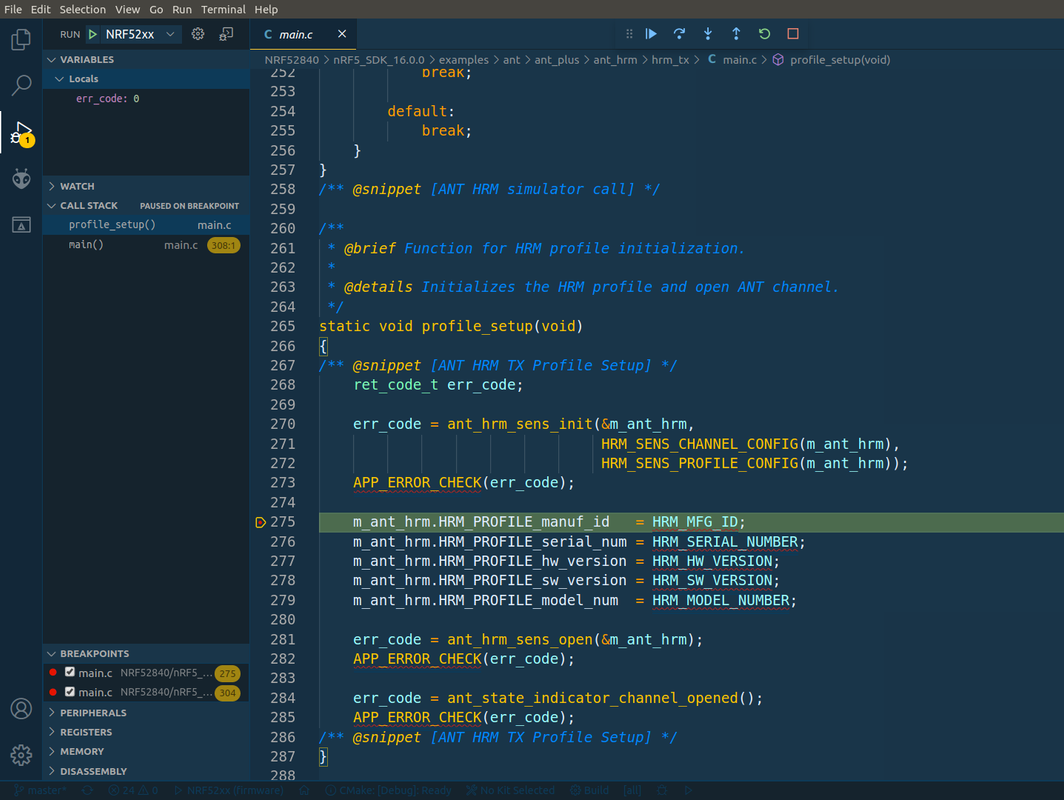Open the Run menu
Image resolution: width=1064 pixels, height=800 pixels.
[x=182, y=9]
